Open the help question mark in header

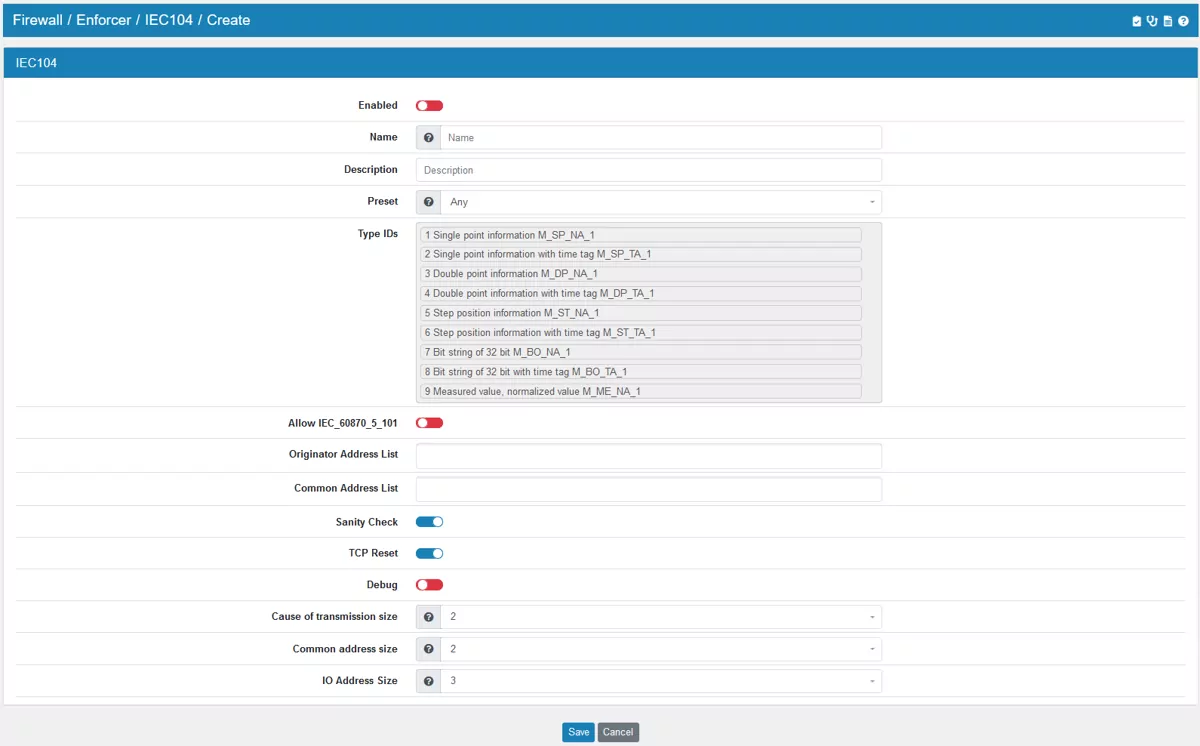click(1183, 21)
